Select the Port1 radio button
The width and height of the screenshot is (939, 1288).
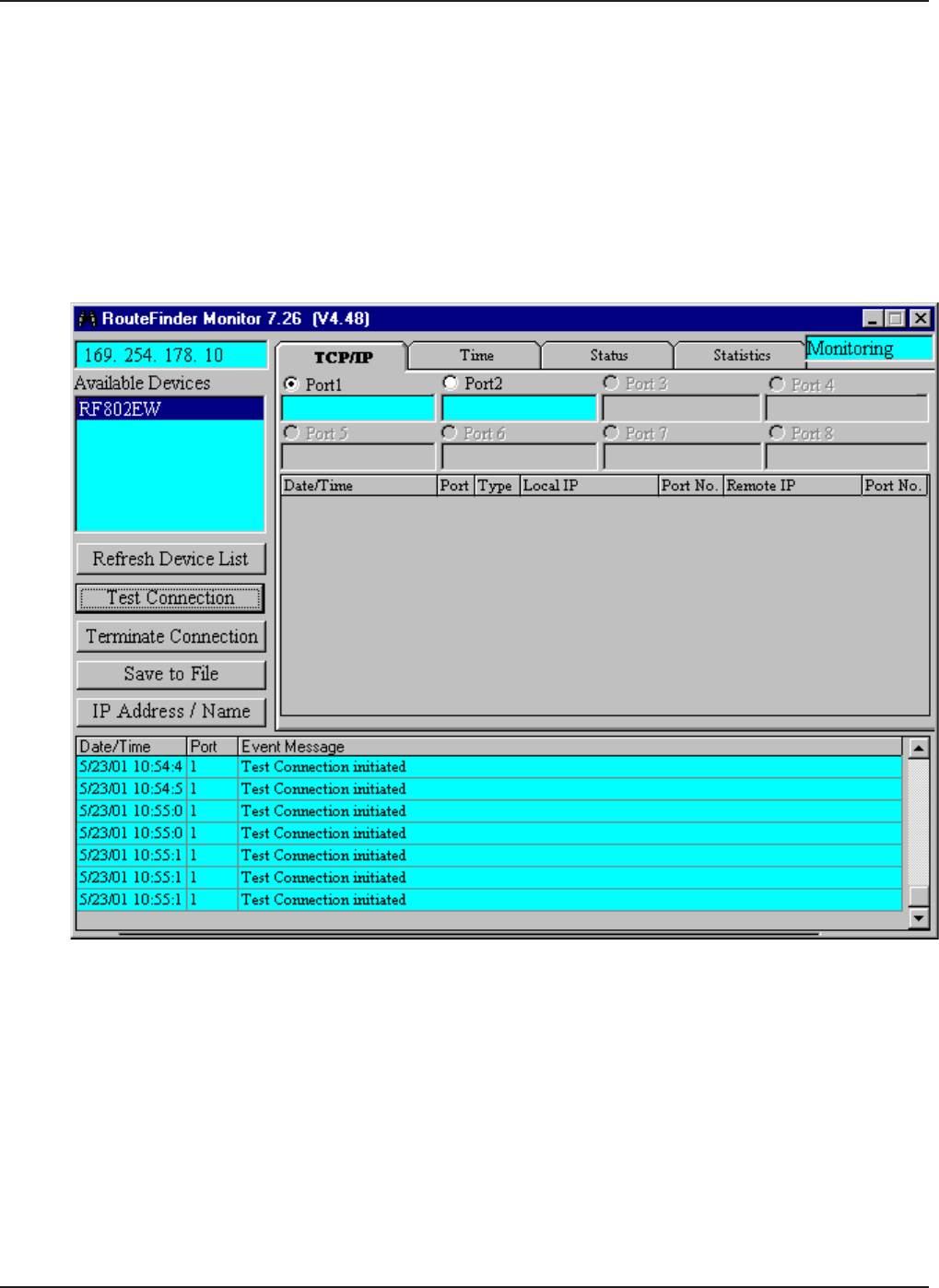(291, 384)
